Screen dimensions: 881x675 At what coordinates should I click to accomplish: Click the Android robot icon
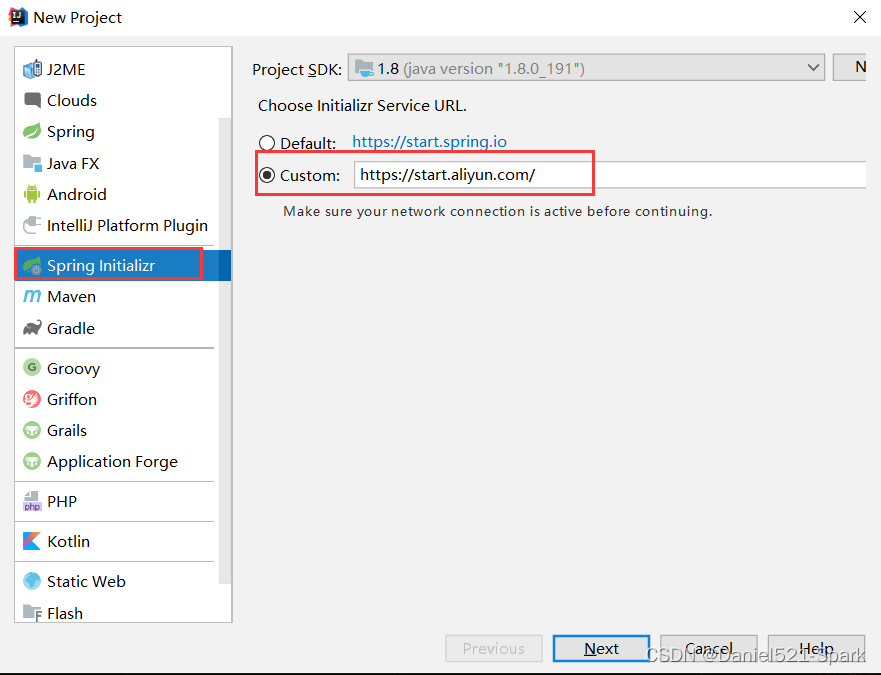[32, 194]
